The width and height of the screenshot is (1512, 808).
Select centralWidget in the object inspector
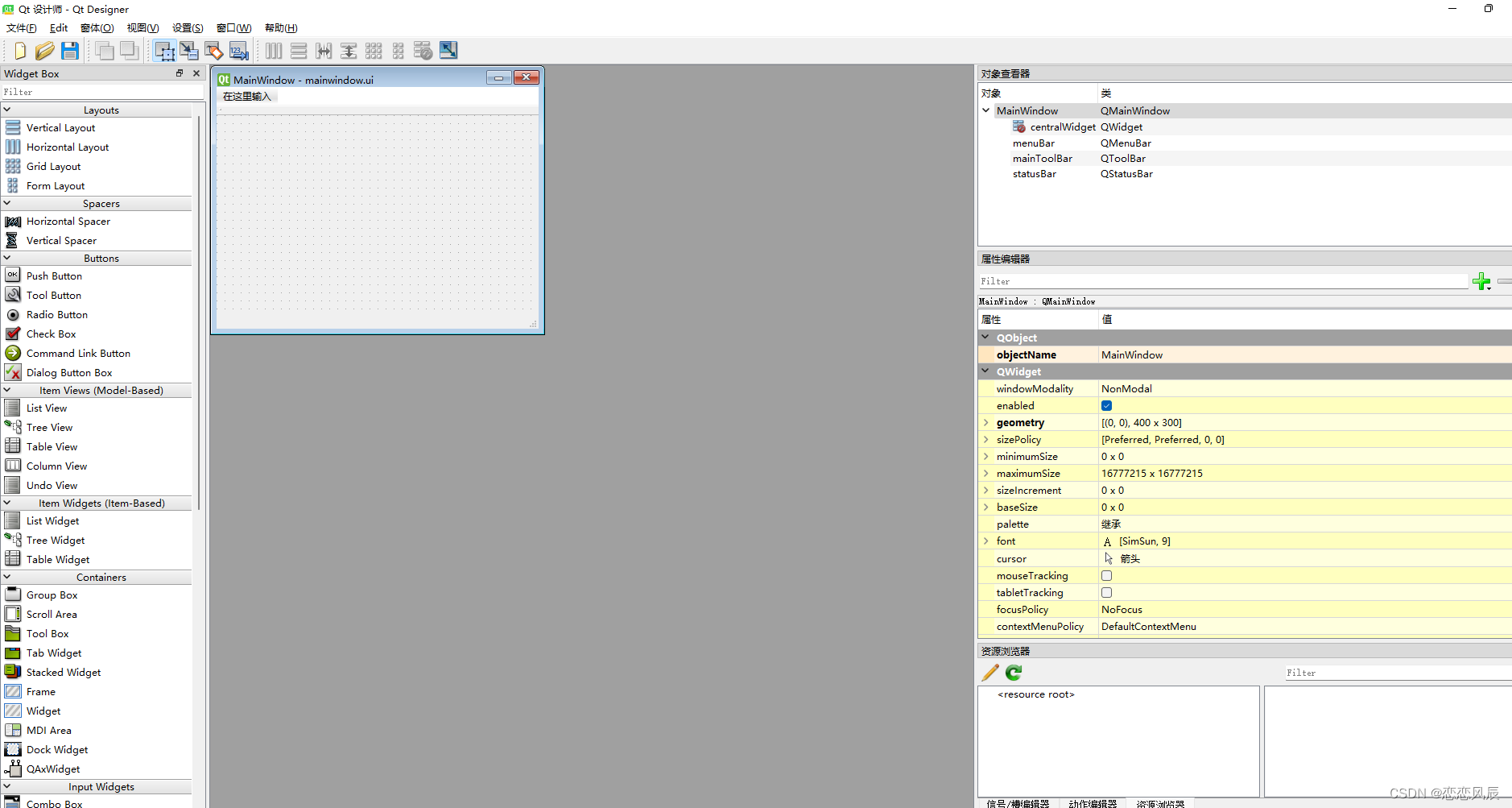point(1063,127)
